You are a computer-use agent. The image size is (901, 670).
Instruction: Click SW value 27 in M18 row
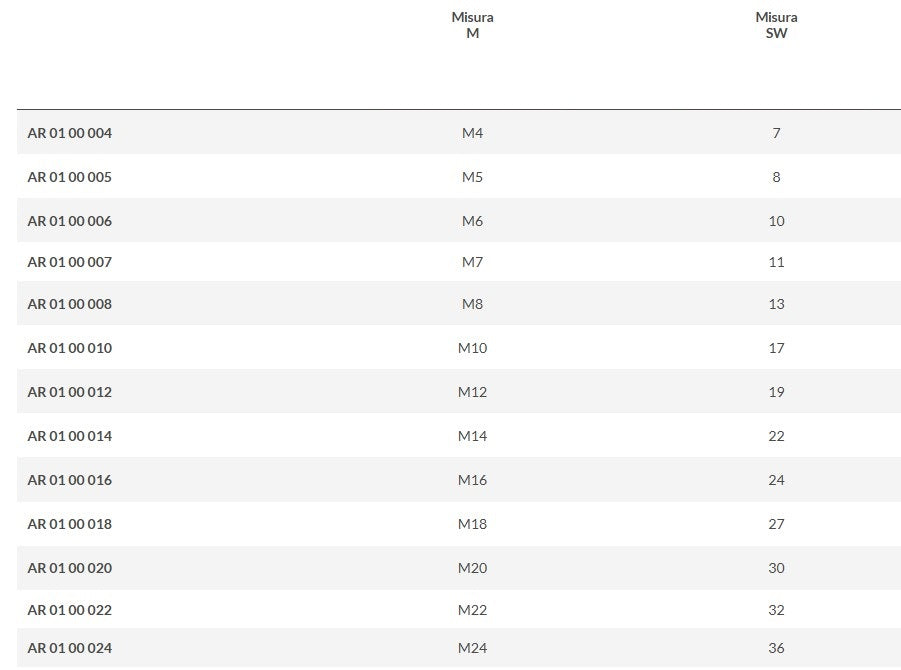click(x=776, y=524)
